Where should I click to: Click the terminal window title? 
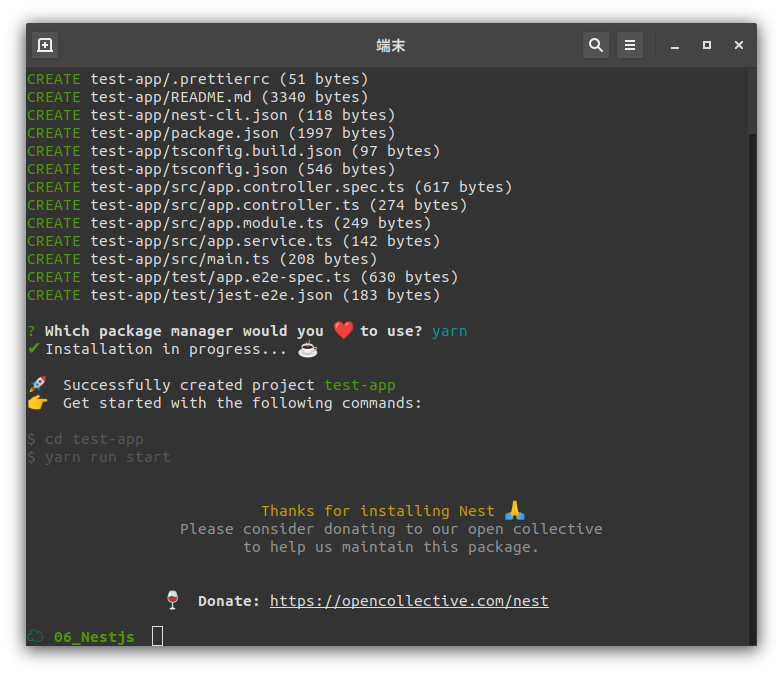(391, 45)
